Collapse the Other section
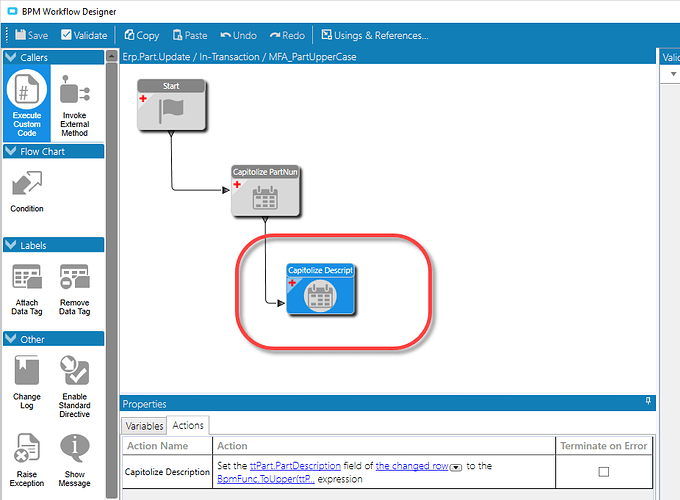680x500 pixels. (x=11, y=339)
